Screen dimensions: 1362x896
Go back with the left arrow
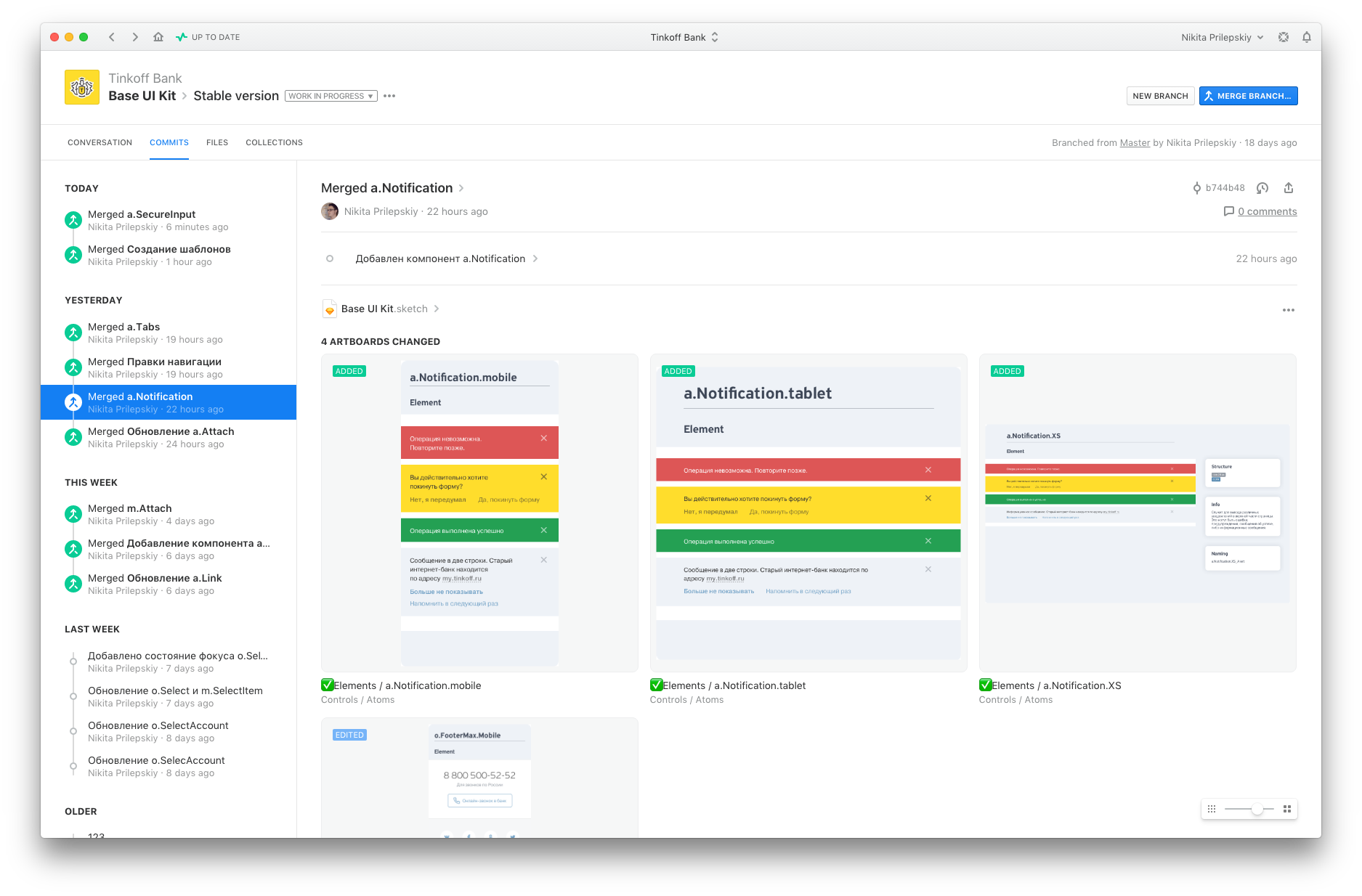pyautogui.click(x=112, y=37)
